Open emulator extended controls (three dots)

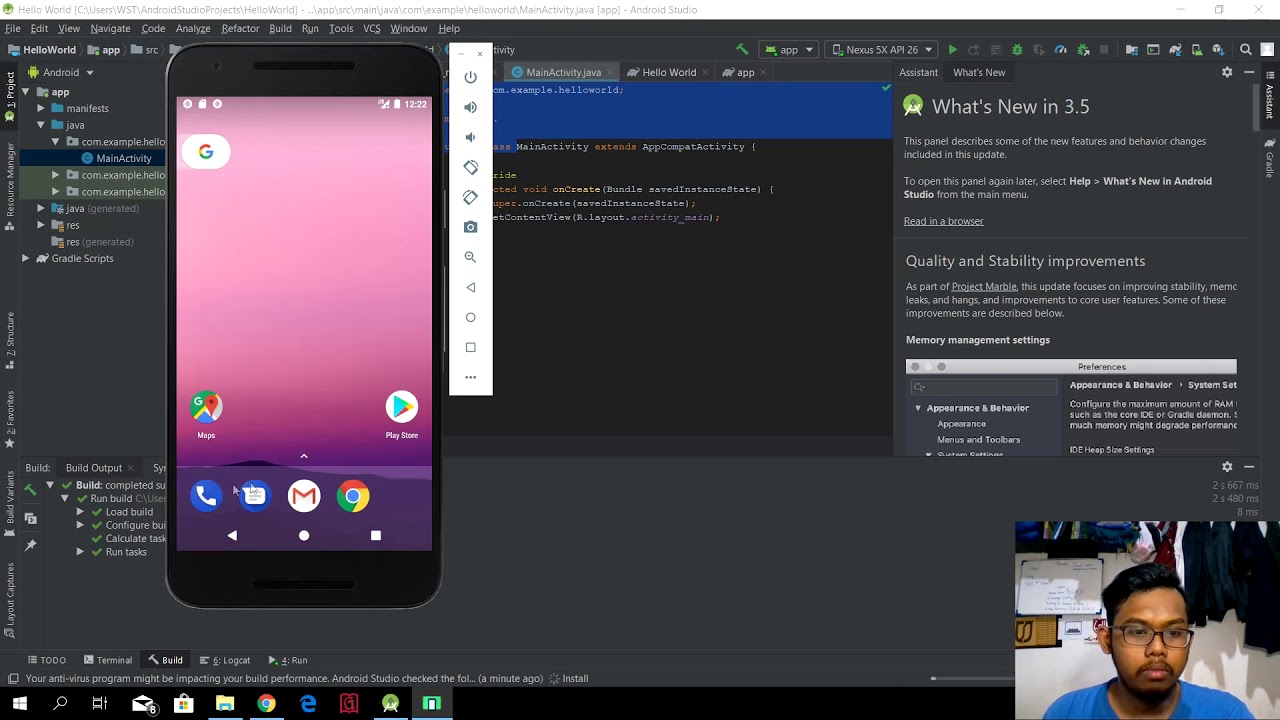click(x=470, y=377)
